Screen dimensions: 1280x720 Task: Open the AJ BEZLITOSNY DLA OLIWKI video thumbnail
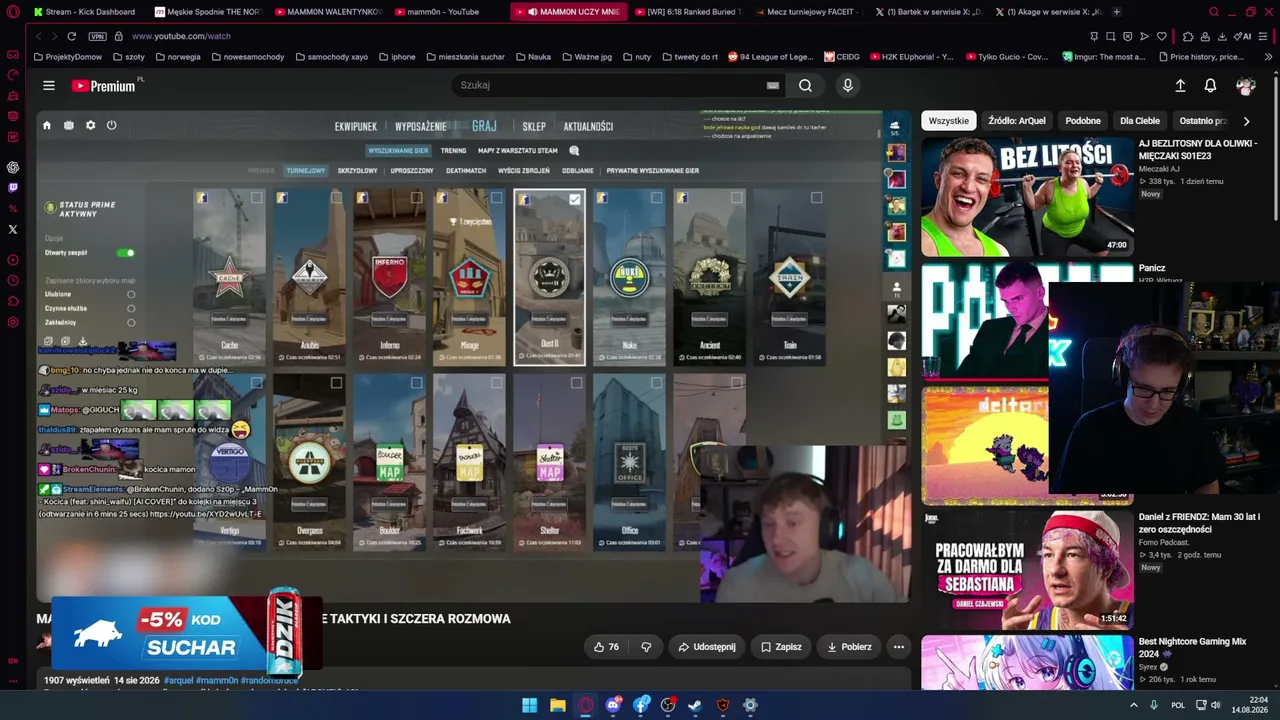point(1027,197)
